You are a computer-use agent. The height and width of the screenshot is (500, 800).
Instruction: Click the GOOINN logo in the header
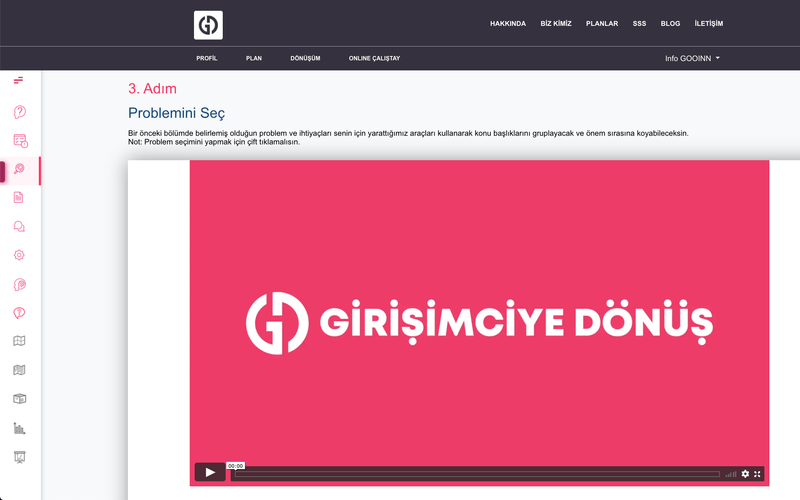208,24
